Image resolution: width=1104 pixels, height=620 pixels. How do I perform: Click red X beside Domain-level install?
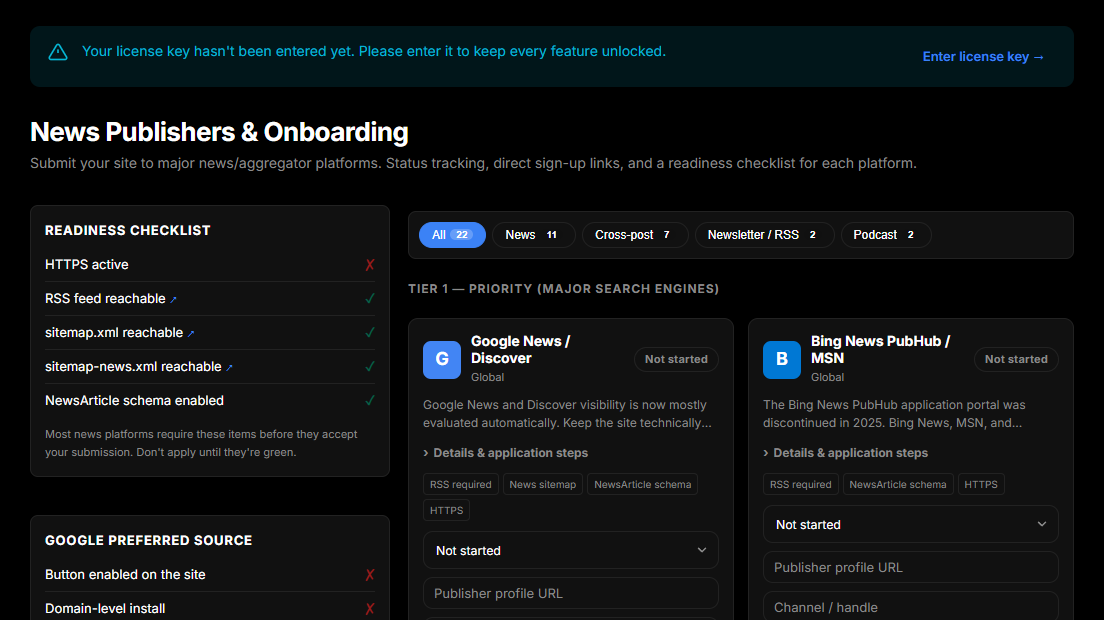click(370, 609)
